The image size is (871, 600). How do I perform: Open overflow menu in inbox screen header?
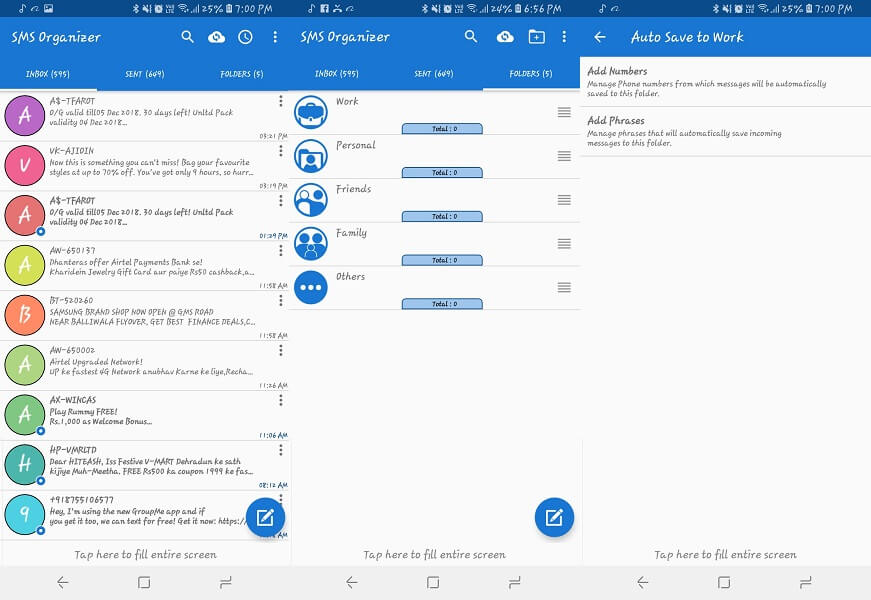[275, 37]
